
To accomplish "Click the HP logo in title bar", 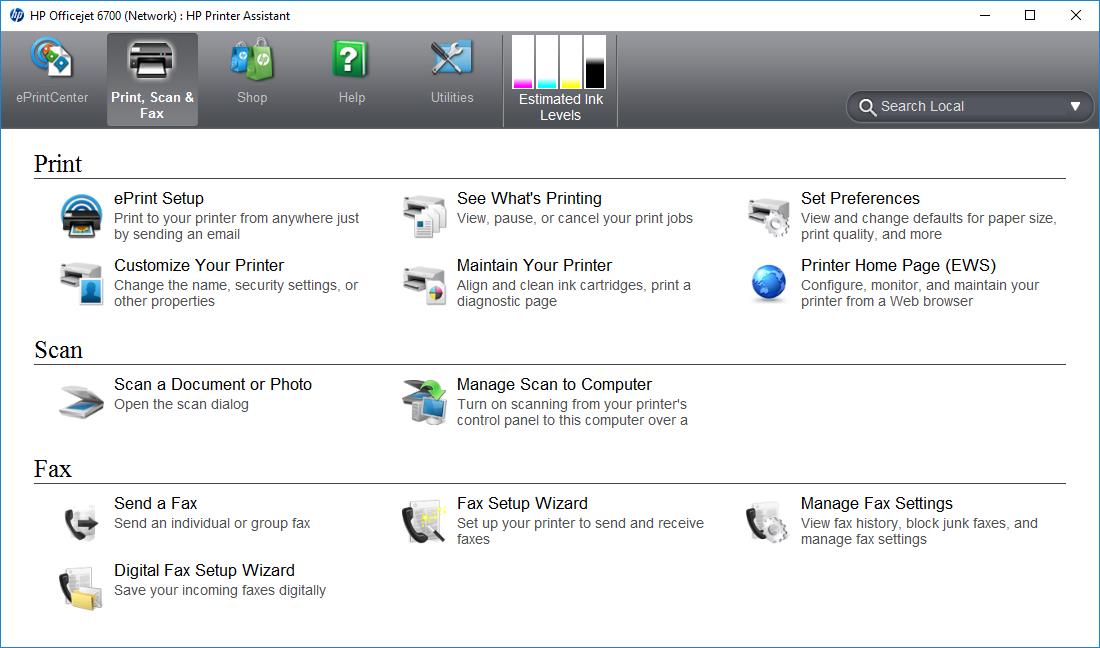I will click(17, 15).
